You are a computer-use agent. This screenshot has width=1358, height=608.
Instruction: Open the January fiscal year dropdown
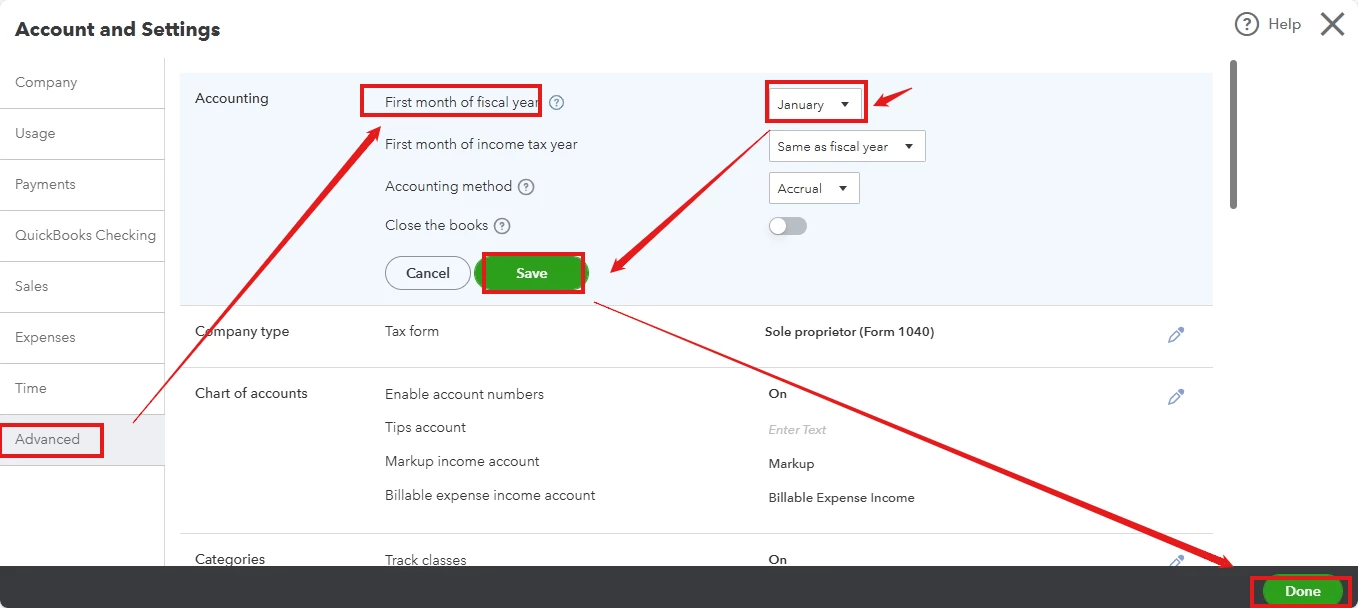pos(814,104)
